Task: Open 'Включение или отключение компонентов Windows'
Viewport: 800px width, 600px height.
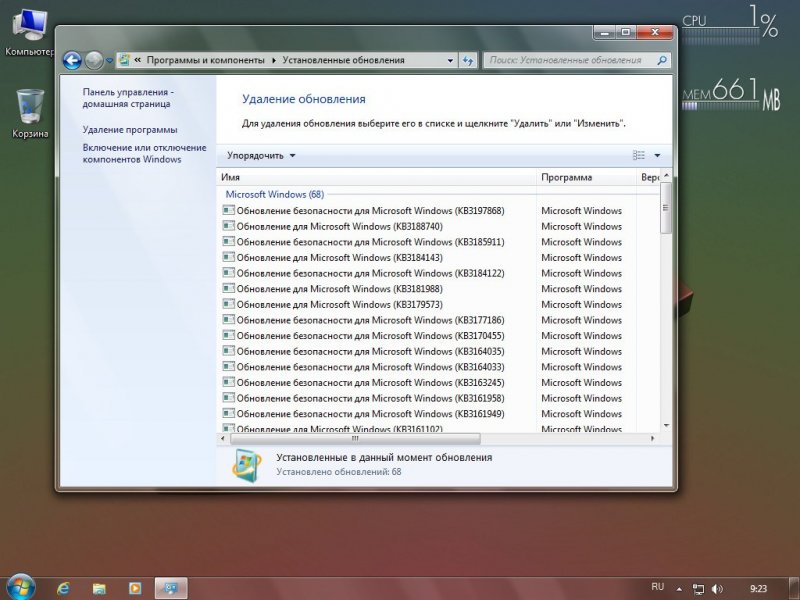Action: (144, 153)
